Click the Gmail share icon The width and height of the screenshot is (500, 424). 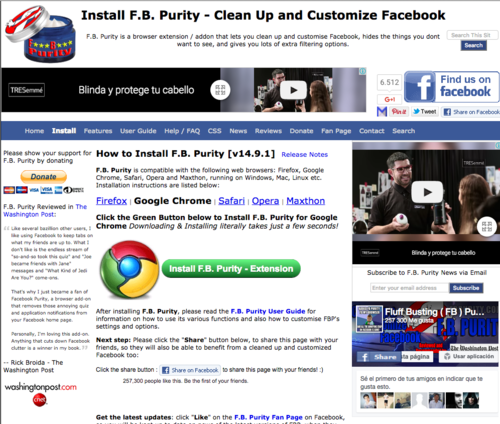(x=382, y=112)
